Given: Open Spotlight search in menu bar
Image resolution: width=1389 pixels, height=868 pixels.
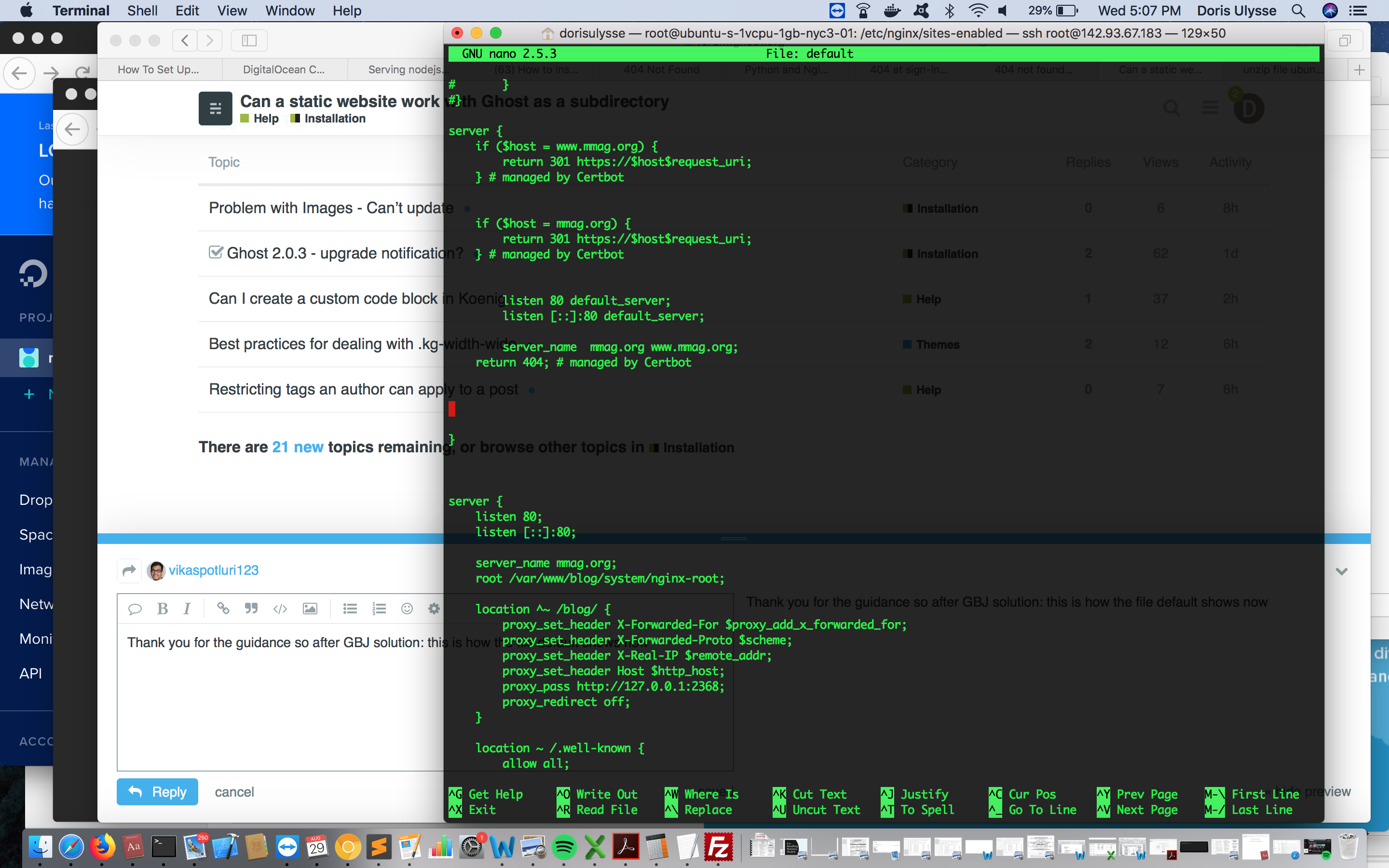Looking at the screenshot, I should 1298,10.
